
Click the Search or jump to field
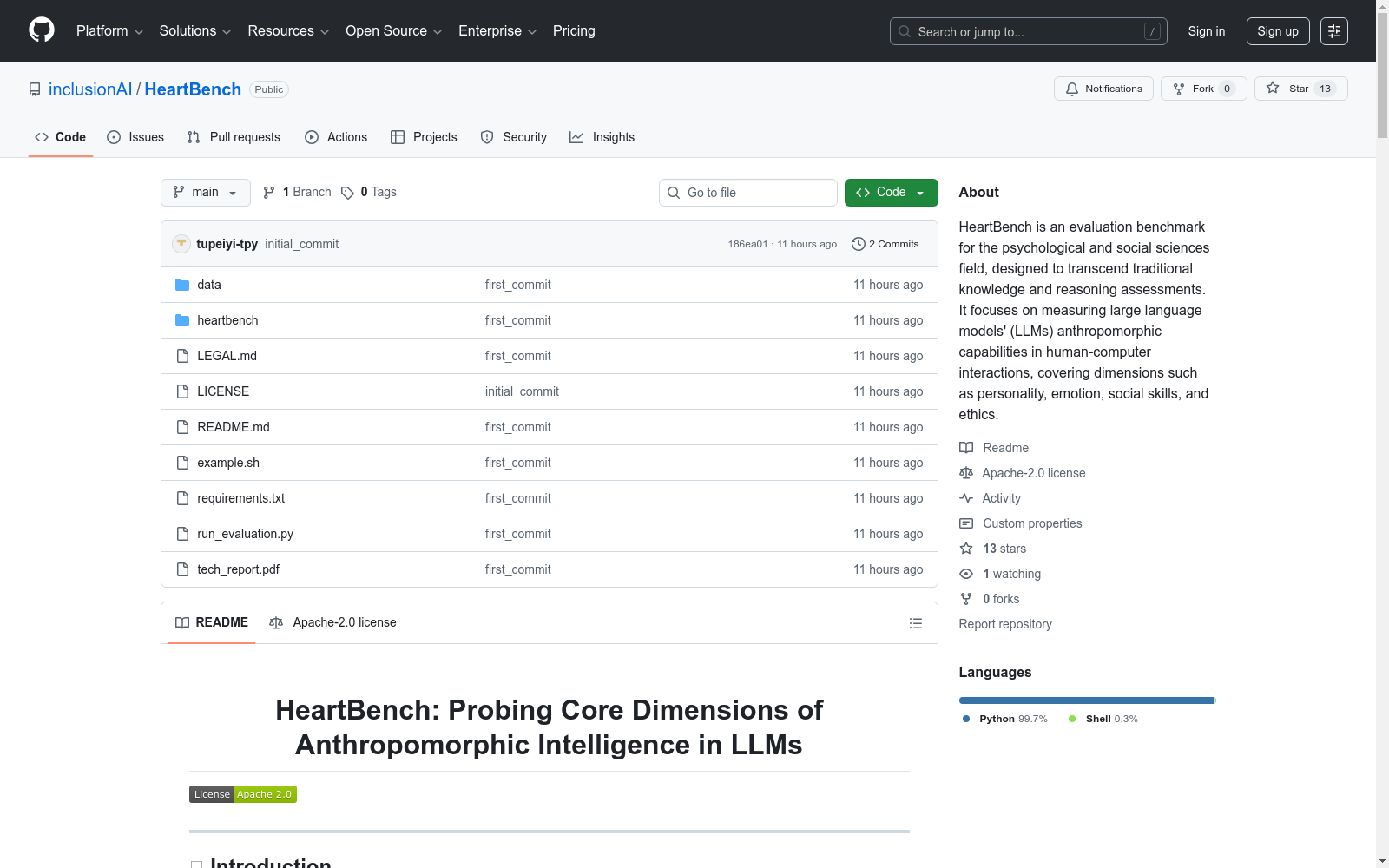click(x=1029, y=31)
